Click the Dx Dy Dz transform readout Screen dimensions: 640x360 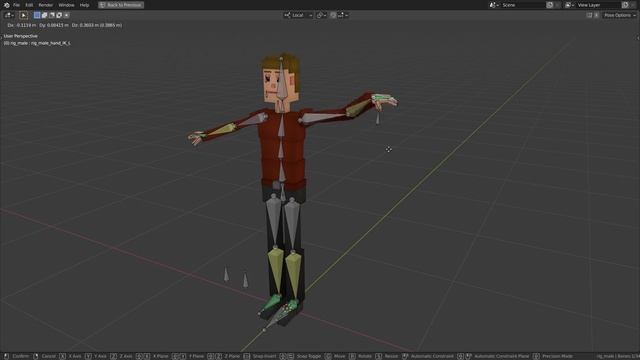(x=64, y=25)
